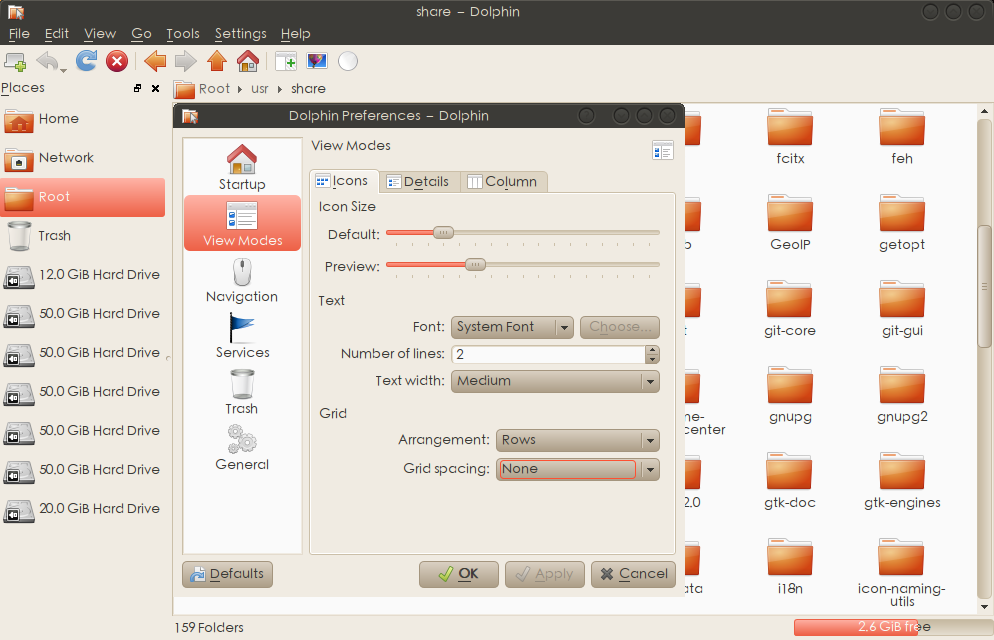Image resolution: width=994 pixels, height=640 pixels.
Task: Open the Text width dropdown
Action: (x=555, y=381)
